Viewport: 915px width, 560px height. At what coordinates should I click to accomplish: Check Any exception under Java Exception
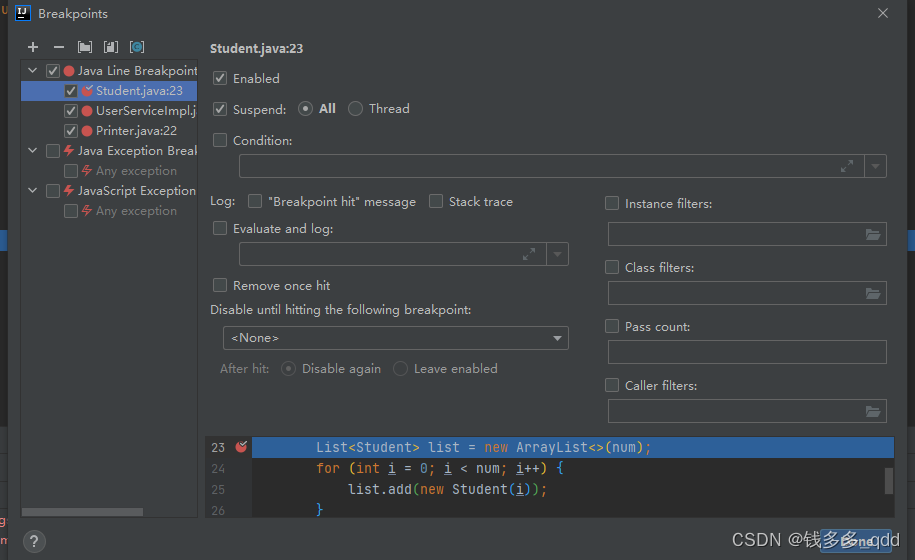pos(71,171)
